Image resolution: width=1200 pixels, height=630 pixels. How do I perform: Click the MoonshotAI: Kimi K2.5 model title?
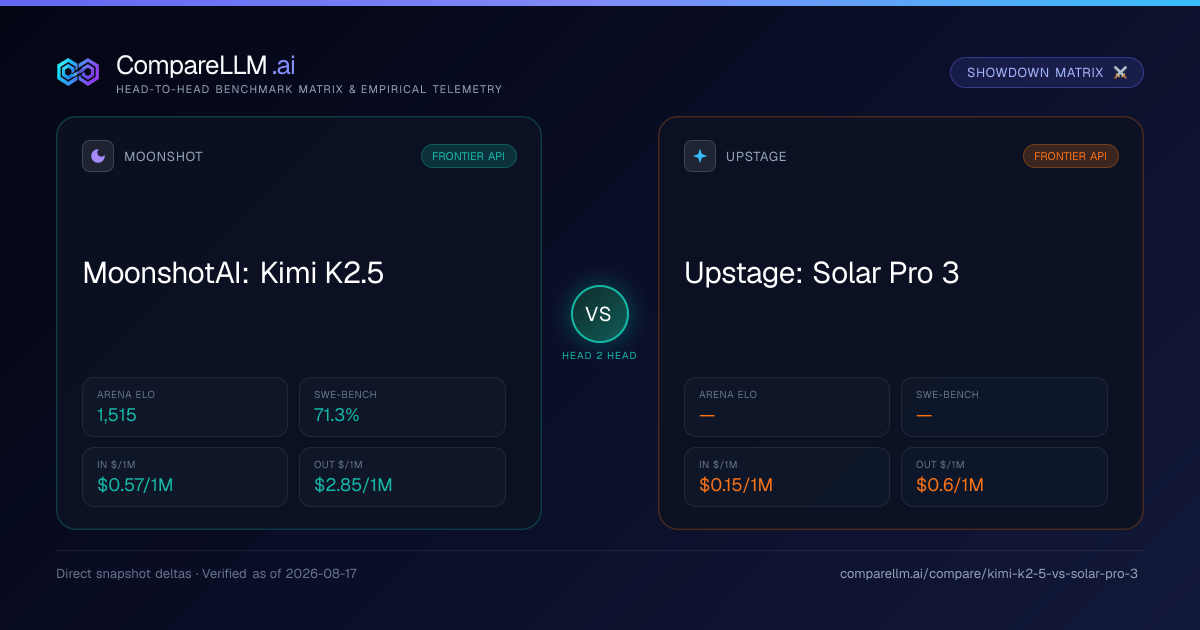233,273
